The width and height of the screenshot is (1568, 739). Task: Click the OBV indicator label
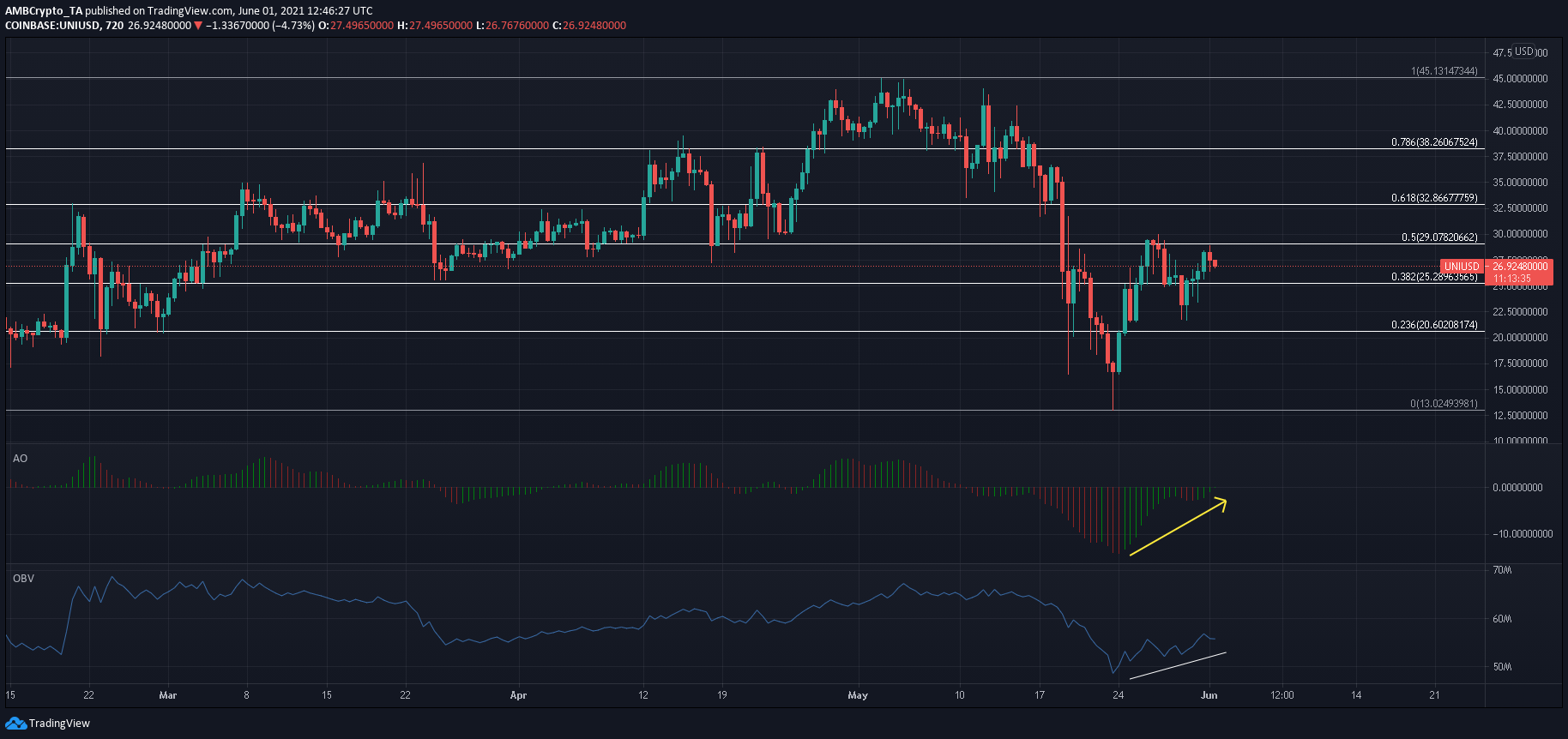pos(23,579)
